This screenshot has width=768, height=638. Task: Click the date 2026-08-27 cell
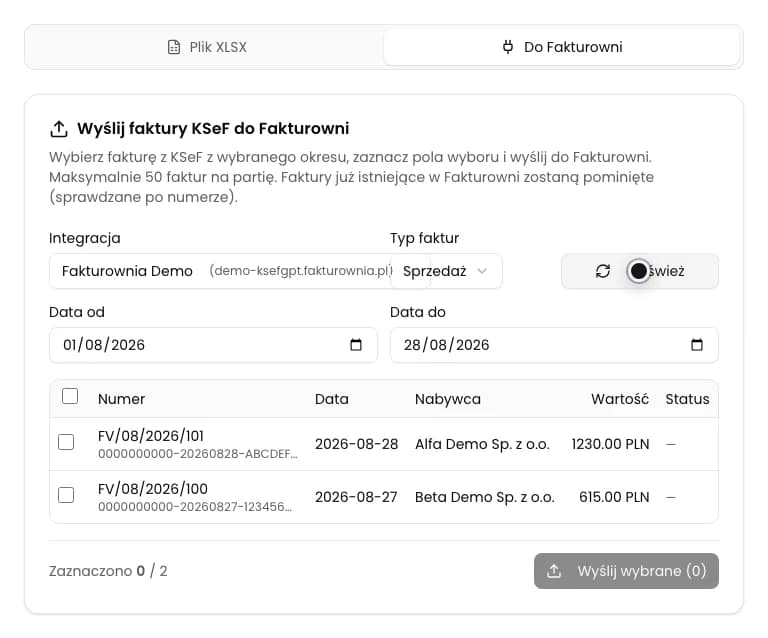(356, 497)
